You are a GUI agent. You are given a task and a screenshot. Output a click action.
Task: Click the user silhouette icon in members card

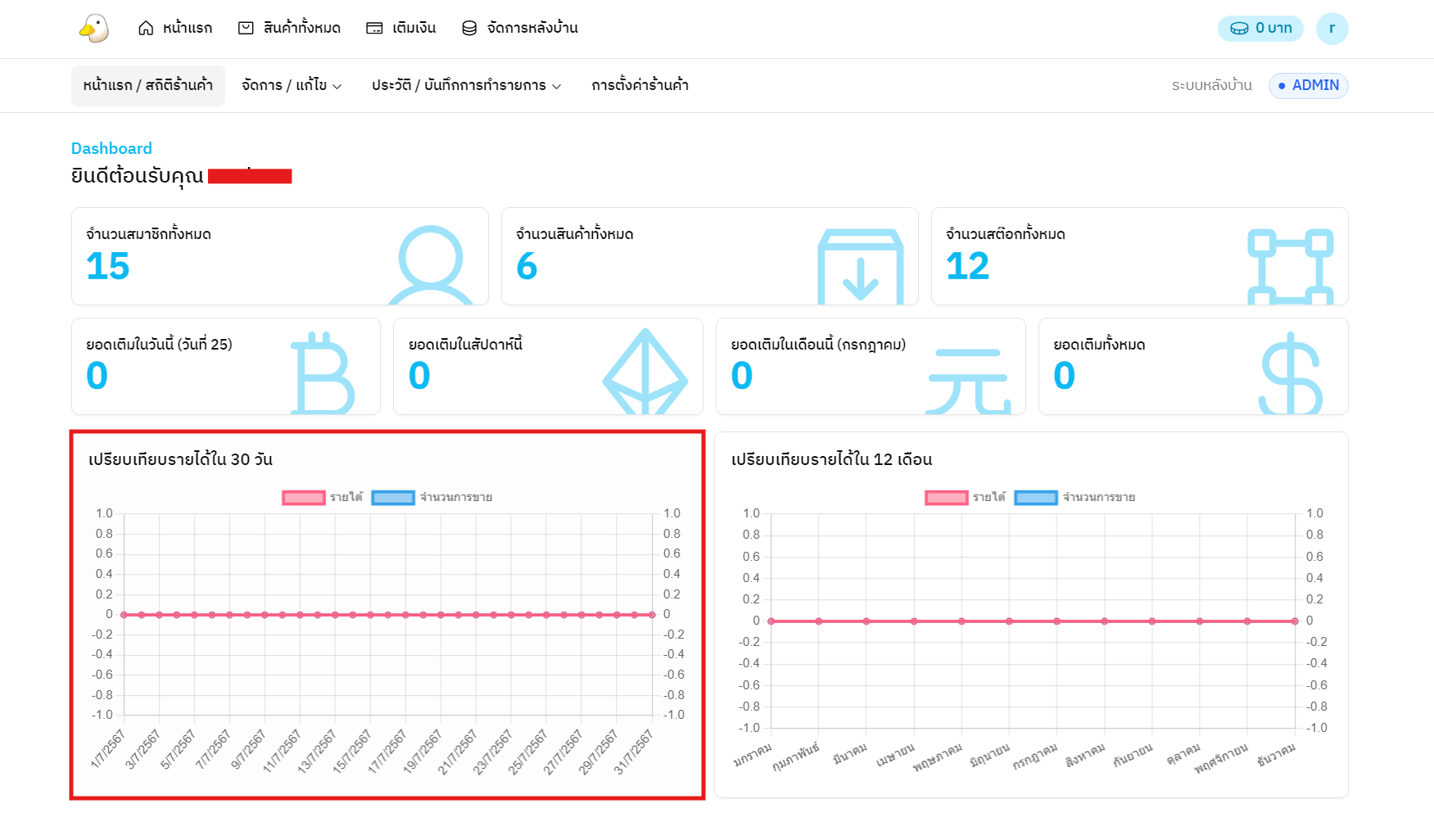[431, 264]
